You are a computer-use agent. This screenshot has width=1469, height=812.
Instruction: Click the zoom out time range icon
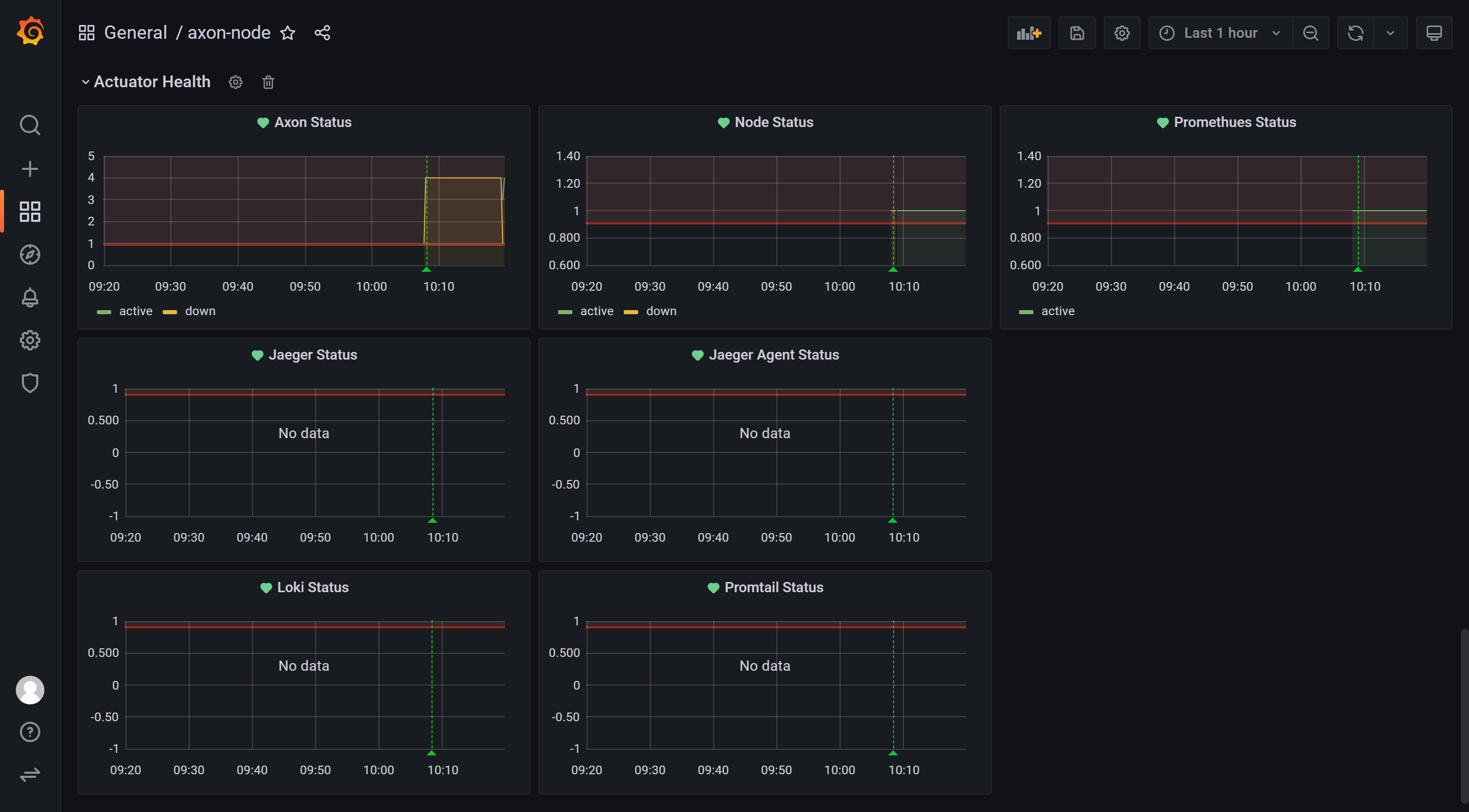1310,33
